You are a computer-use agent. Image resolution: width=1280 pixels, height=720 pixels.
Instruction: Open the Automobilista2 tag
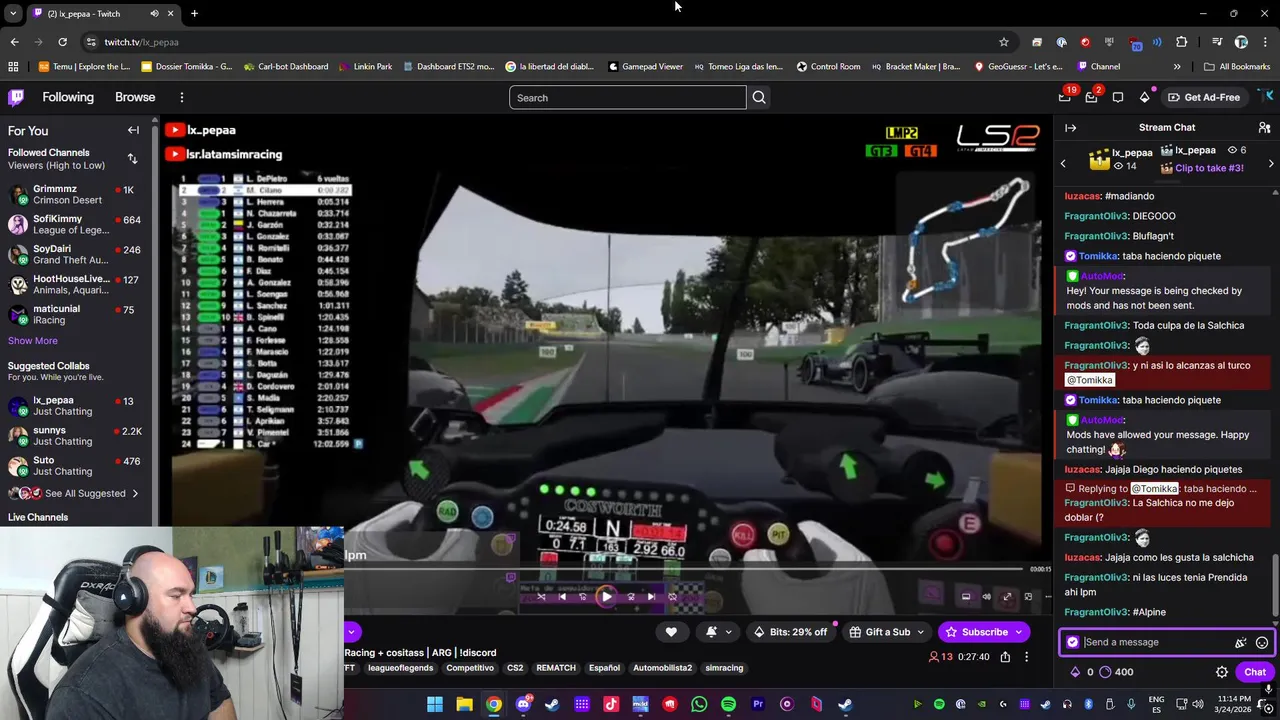click(x=662, y=668)
